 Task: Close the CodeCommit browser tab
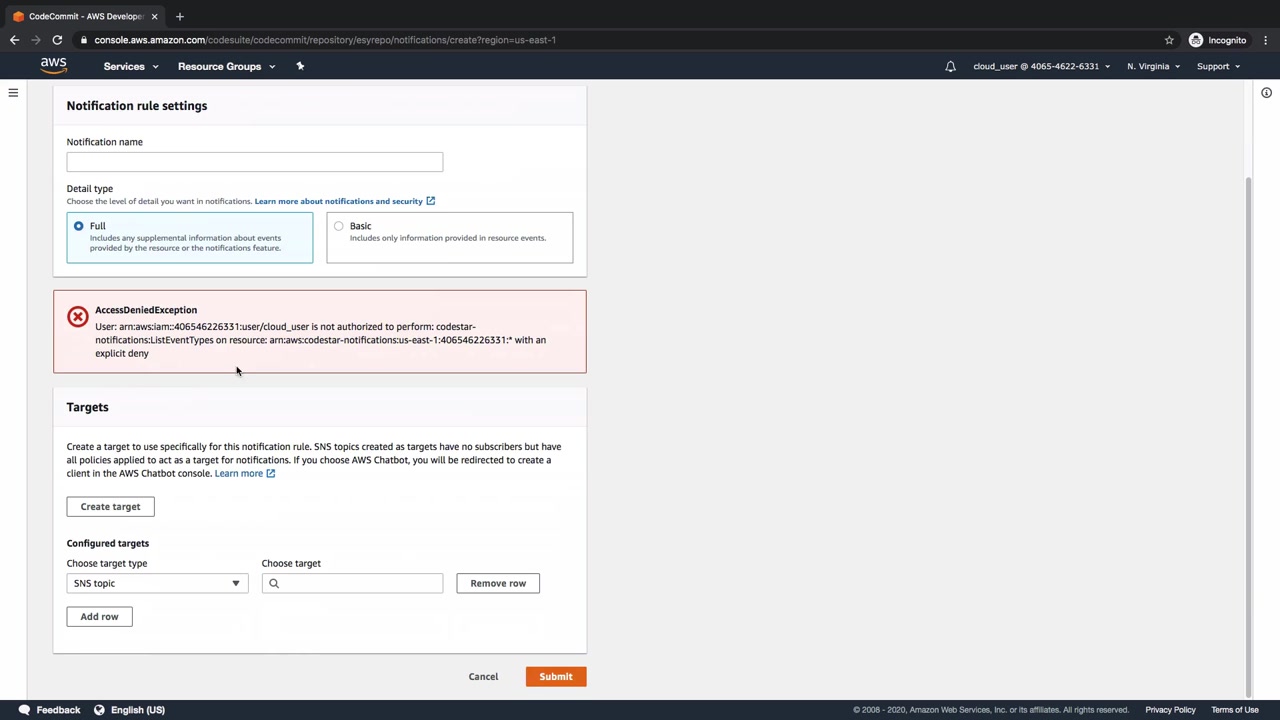[154, 16]
